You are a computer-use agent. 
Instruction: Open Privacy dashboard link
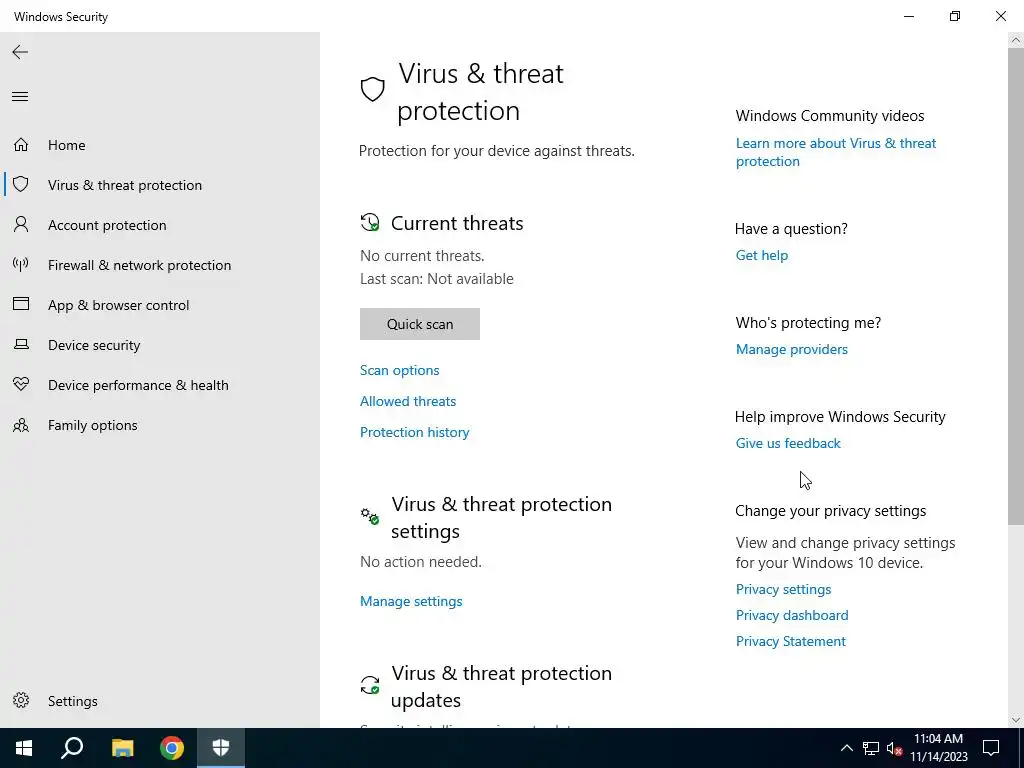792,615
